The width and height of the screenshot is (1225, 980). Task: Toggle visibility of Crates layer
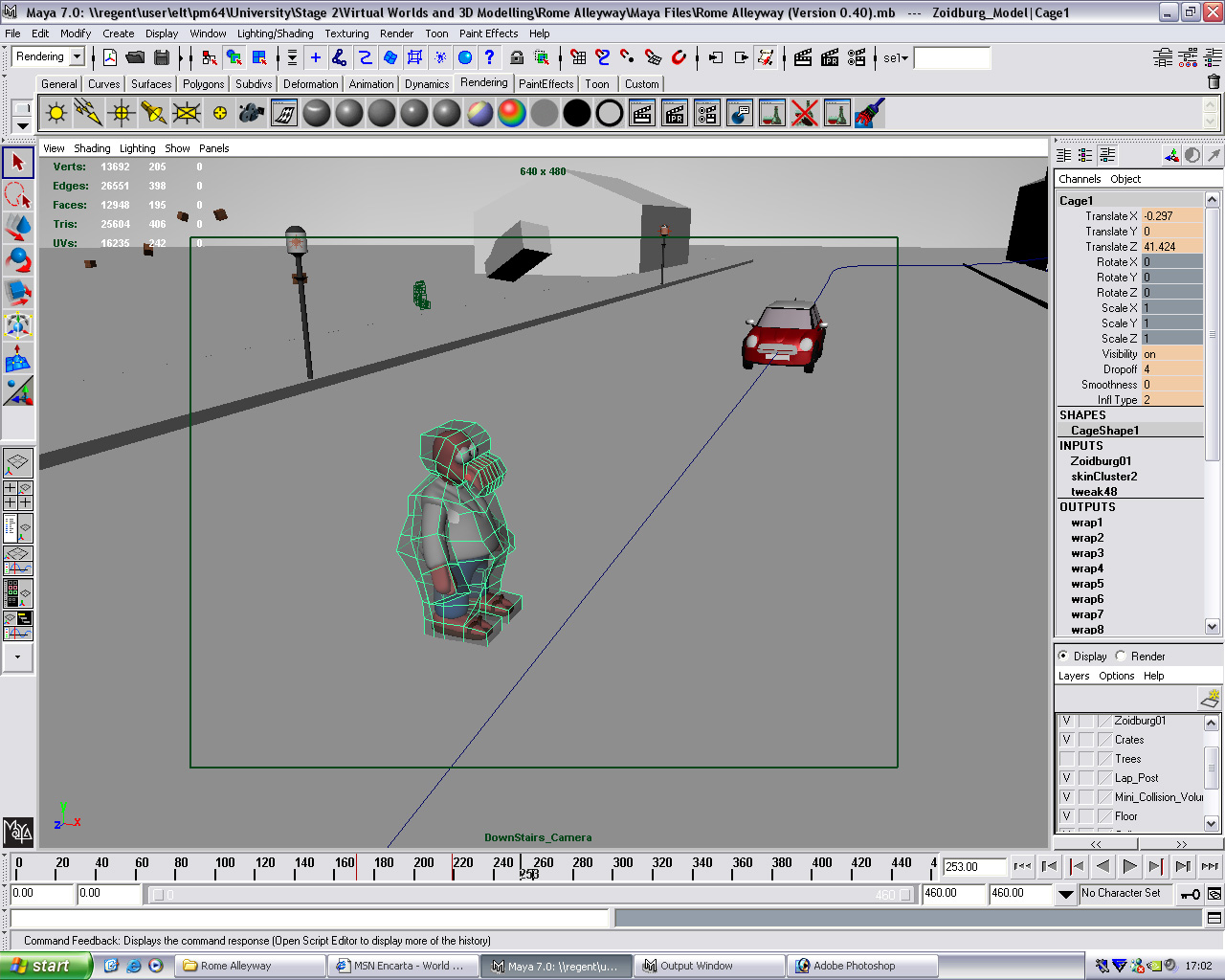tap(1066, 740)
